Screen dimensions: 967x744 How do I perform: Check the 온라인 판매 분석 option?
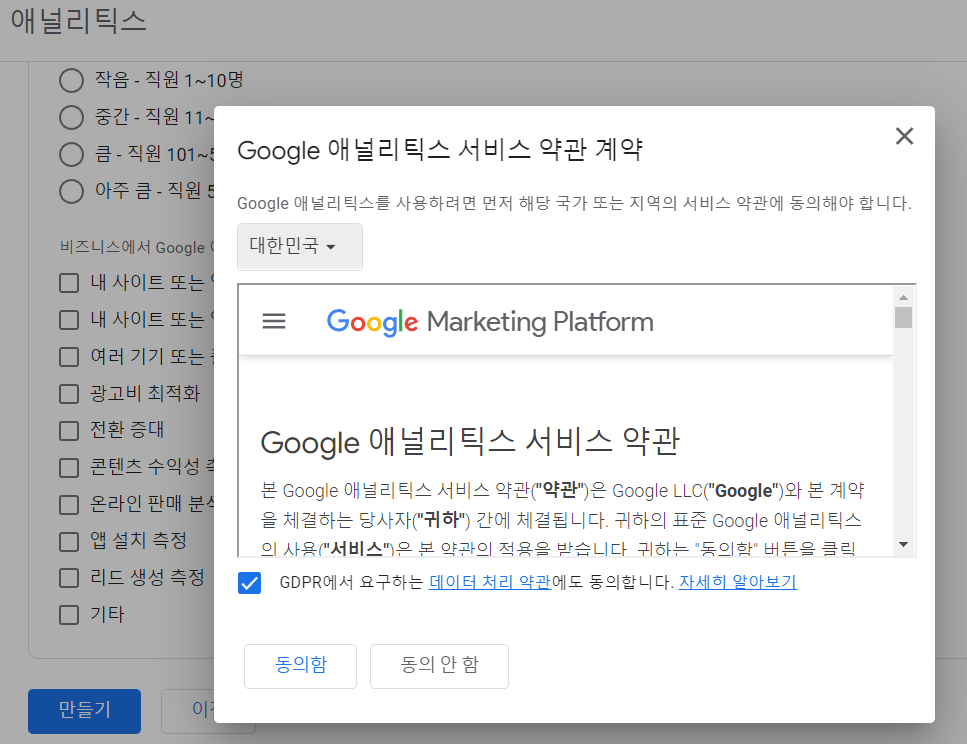(x=68, y=503)
